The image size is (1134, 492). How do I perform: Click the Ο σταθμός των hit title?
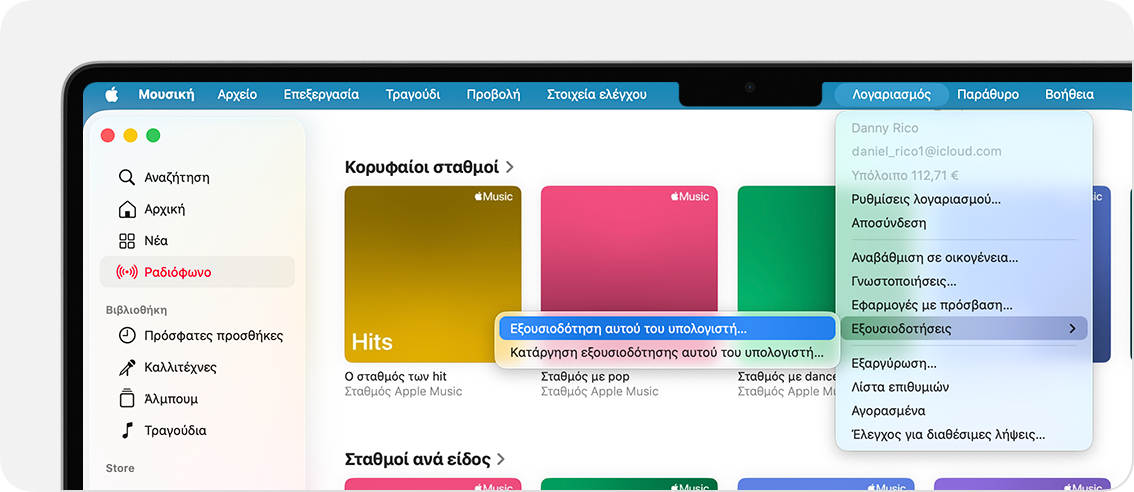point(396,376)
